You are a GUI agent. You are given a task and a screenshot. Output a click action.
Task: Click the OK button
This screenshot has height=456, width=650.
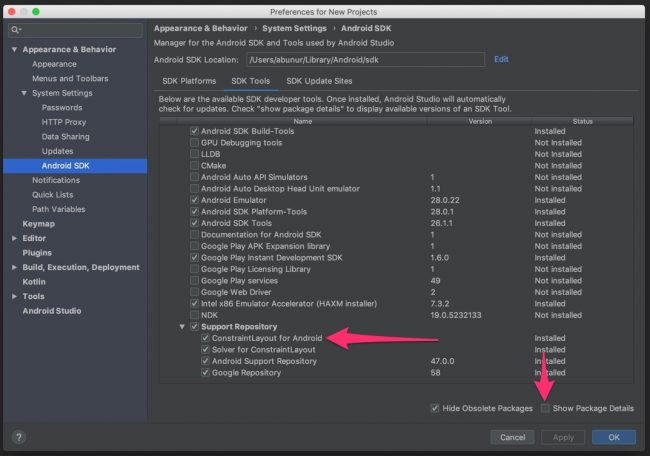tap(614, 437)
